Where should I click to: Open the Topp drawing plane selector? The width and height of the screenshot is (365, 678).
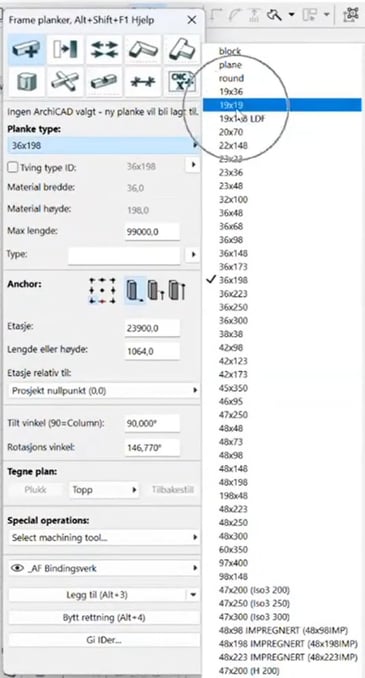click(104, 490)
